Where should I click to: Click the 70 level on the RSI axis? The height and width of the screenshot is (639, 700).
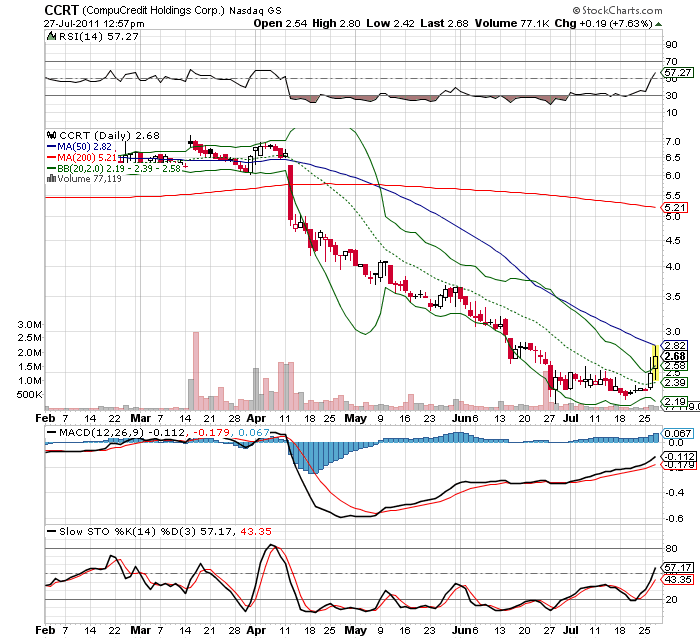(x=671, y=61)
